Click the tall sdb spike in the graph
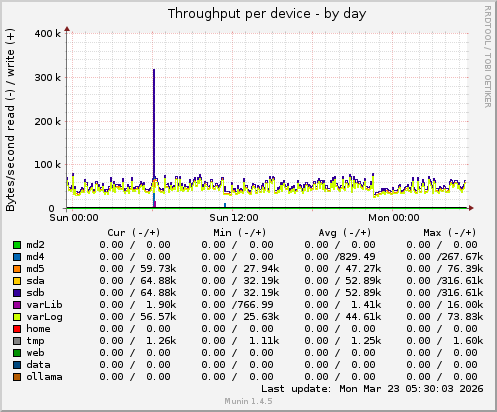 tap(154, 123)
